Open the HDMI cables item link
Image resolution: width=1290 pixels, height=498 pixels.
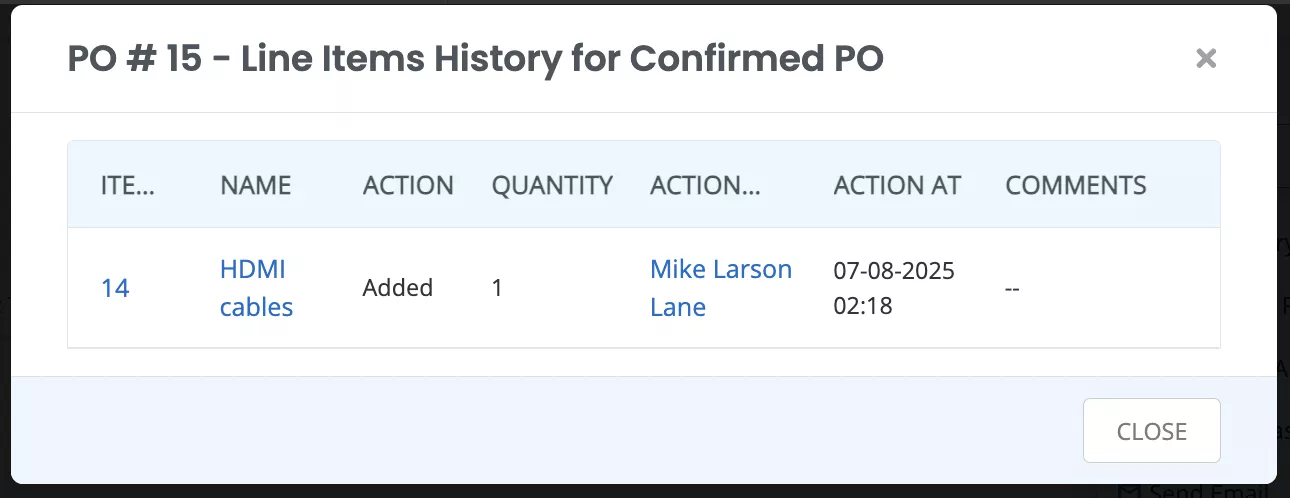[x=256, y=288]
